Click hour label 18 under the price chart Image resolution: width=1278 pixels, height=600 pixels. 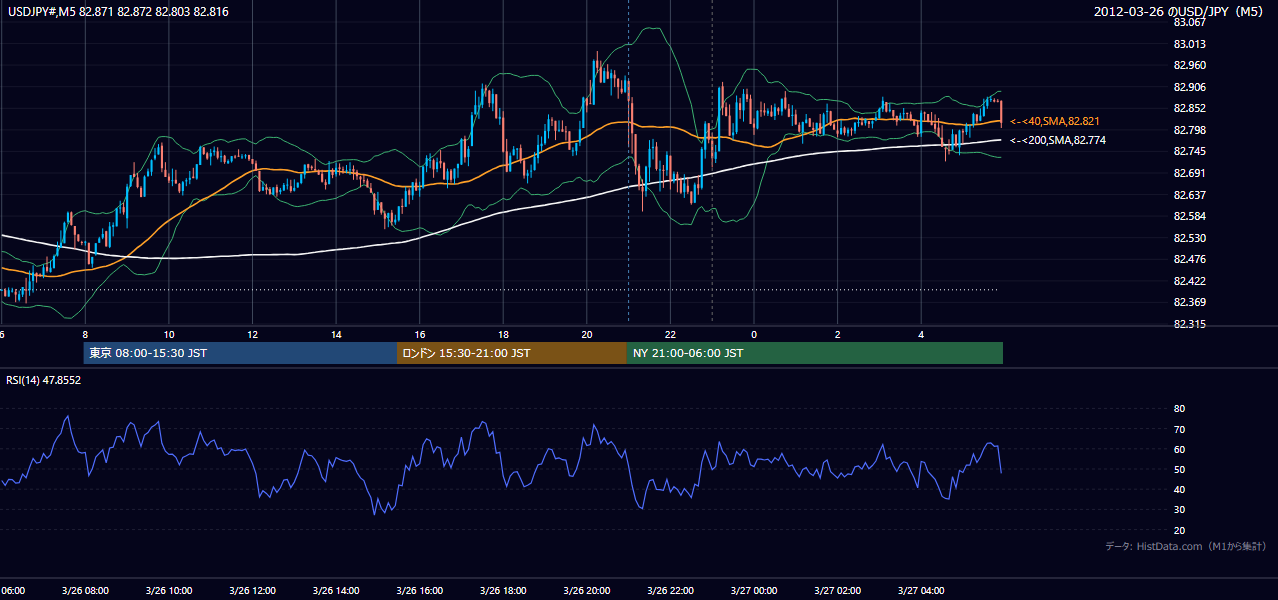(x=504, y=334)
